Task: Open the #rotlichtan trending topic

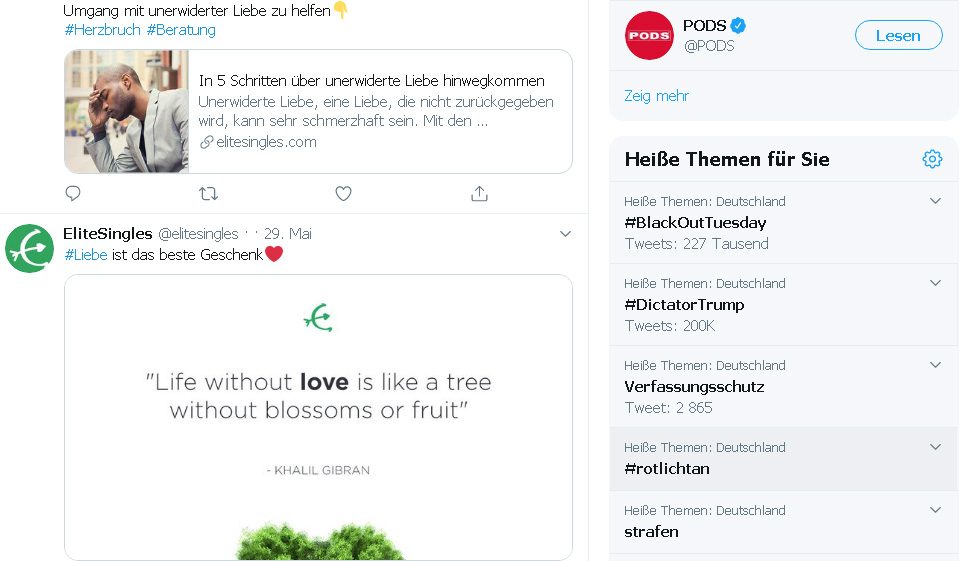Action: click(667, 468)
